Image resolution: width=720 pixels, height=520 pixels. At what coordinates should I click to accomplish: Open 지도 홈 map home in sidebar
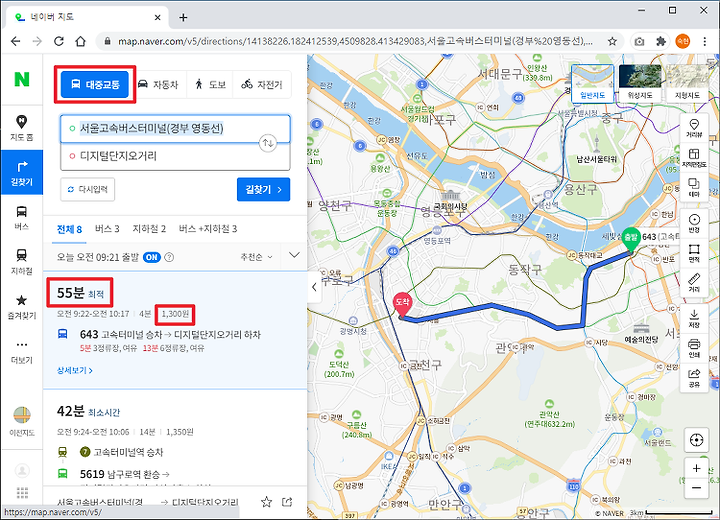tap(22, 128)
